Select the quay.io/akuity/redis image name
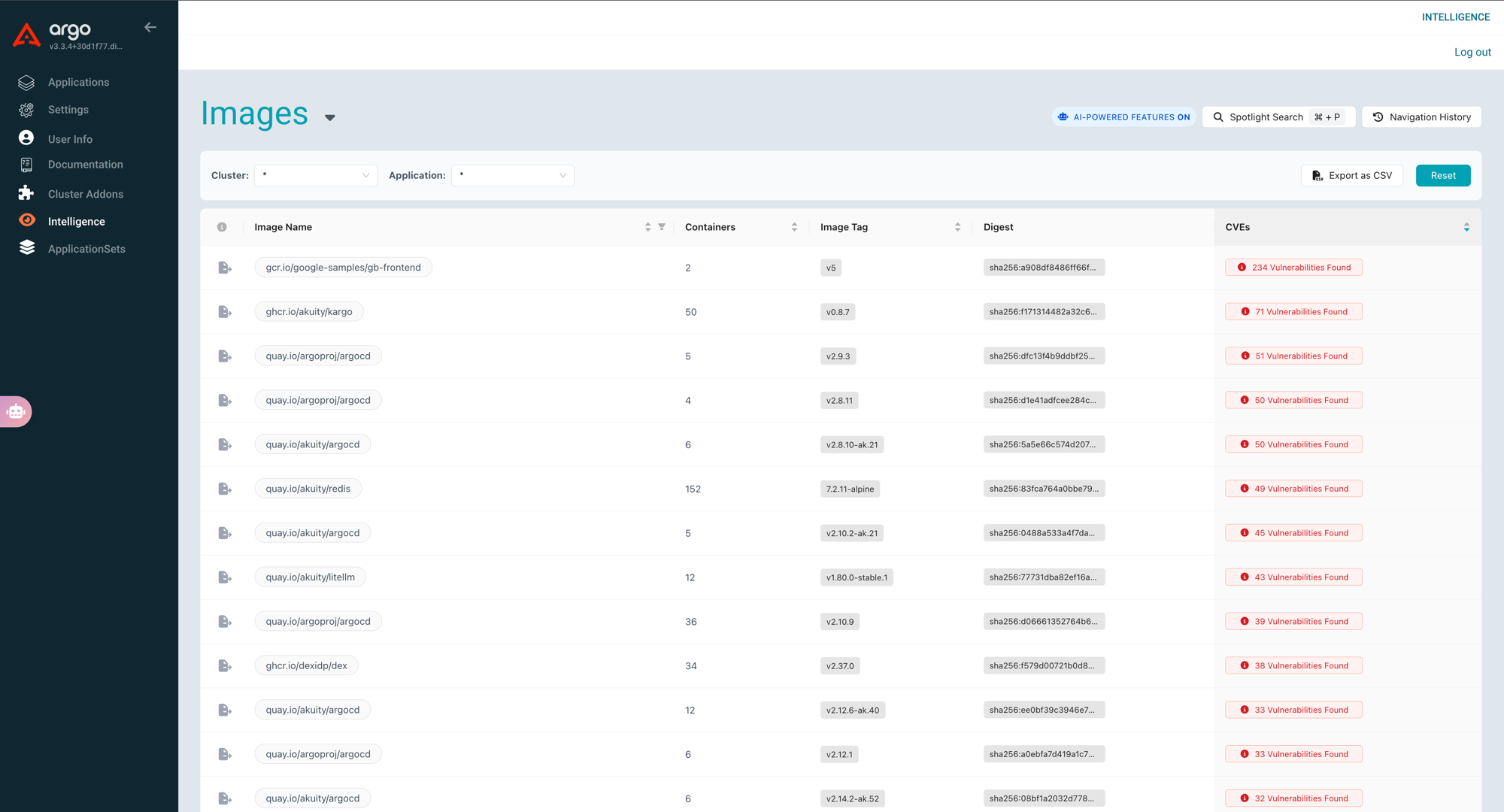This screenshot has height=812, width=1504. [308, 489]
